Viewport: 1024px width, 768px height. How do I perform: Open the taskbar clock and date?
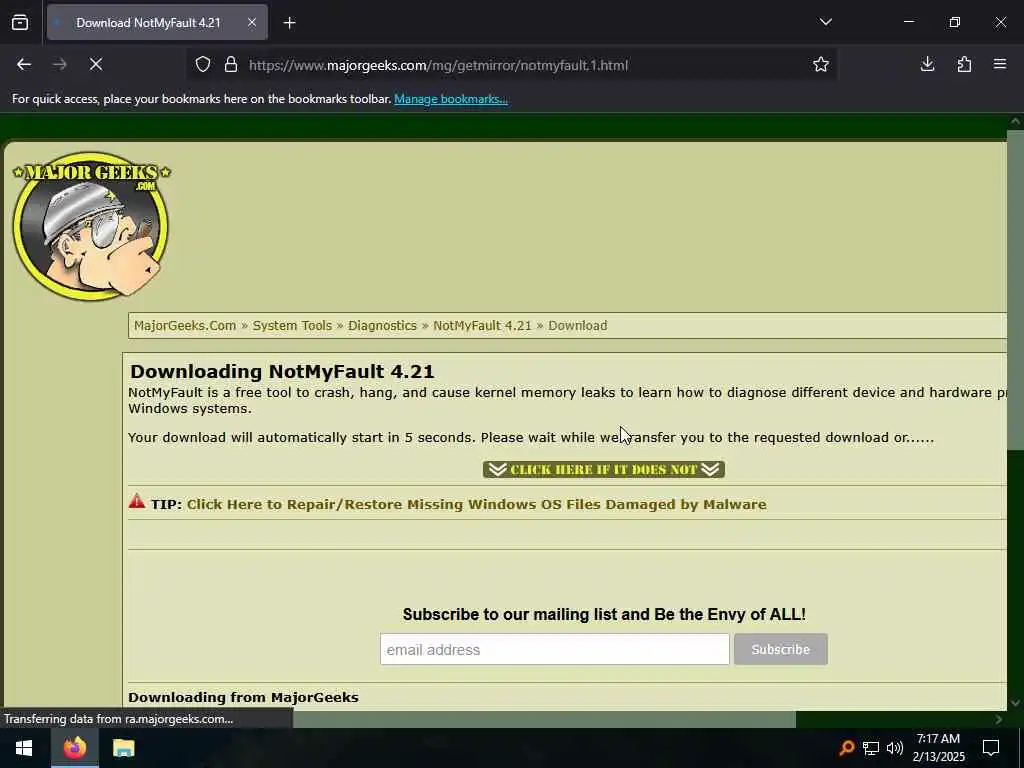[938, 748]
